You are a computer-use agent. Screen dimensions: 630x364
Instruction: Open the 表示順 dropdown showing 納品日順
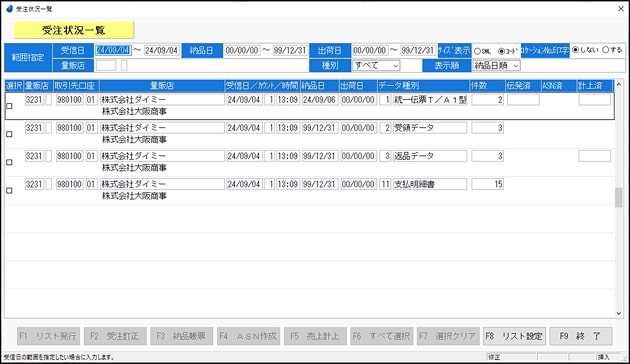(x=497, y=65)
